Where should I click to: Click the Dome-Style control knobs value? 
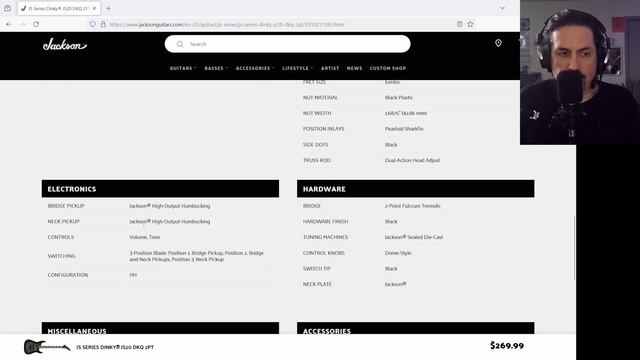[x=398, y=253]
